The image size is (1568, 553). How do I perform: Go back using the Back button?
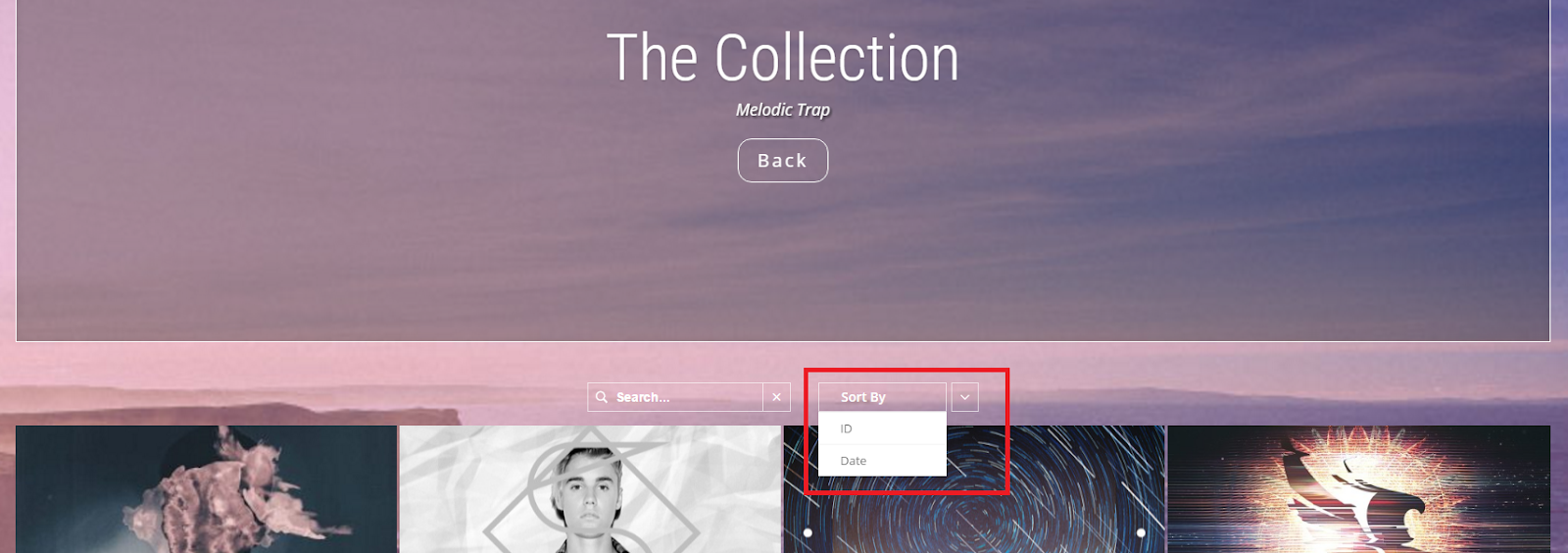pyautogui.click(x=783, y=161)
